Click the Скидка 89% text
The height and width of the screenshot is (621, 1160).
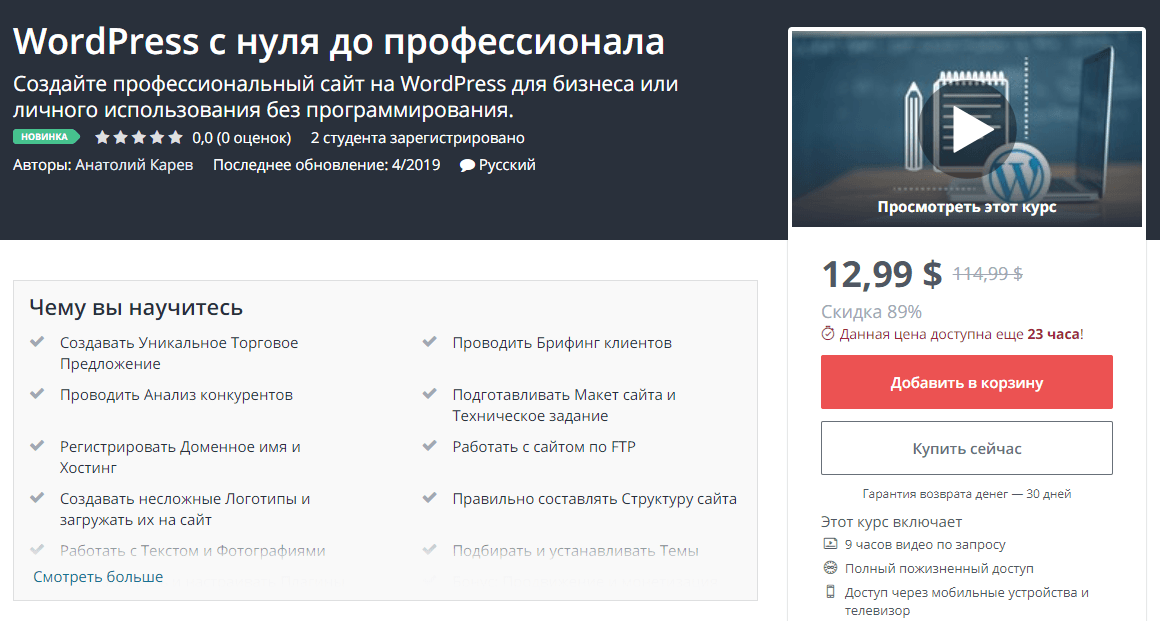tap(871, 312)
